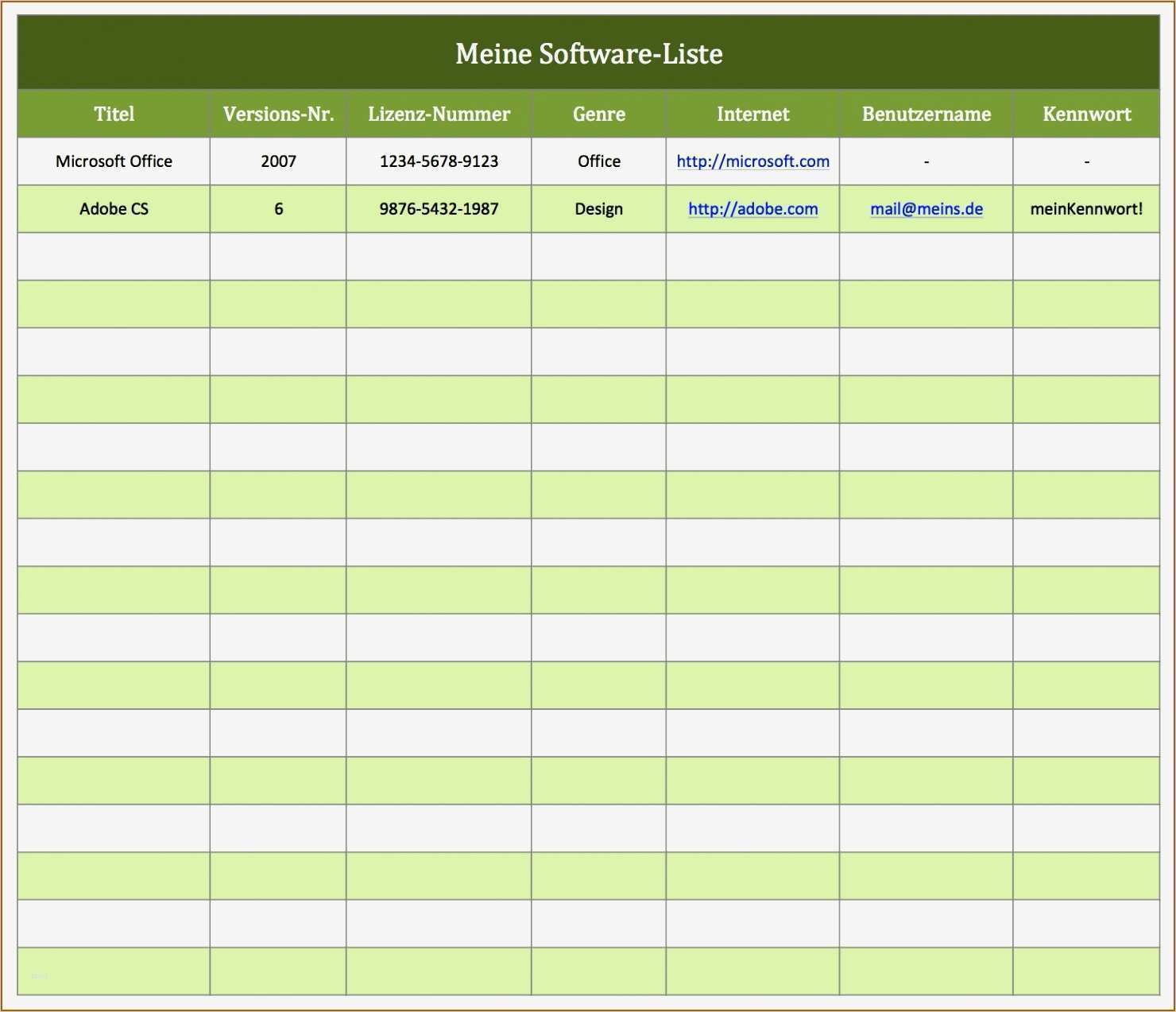This screenshot has width=1176, height=1012.
Task: Open the http://adobe.com hyperlink
Action: point(752,209)
